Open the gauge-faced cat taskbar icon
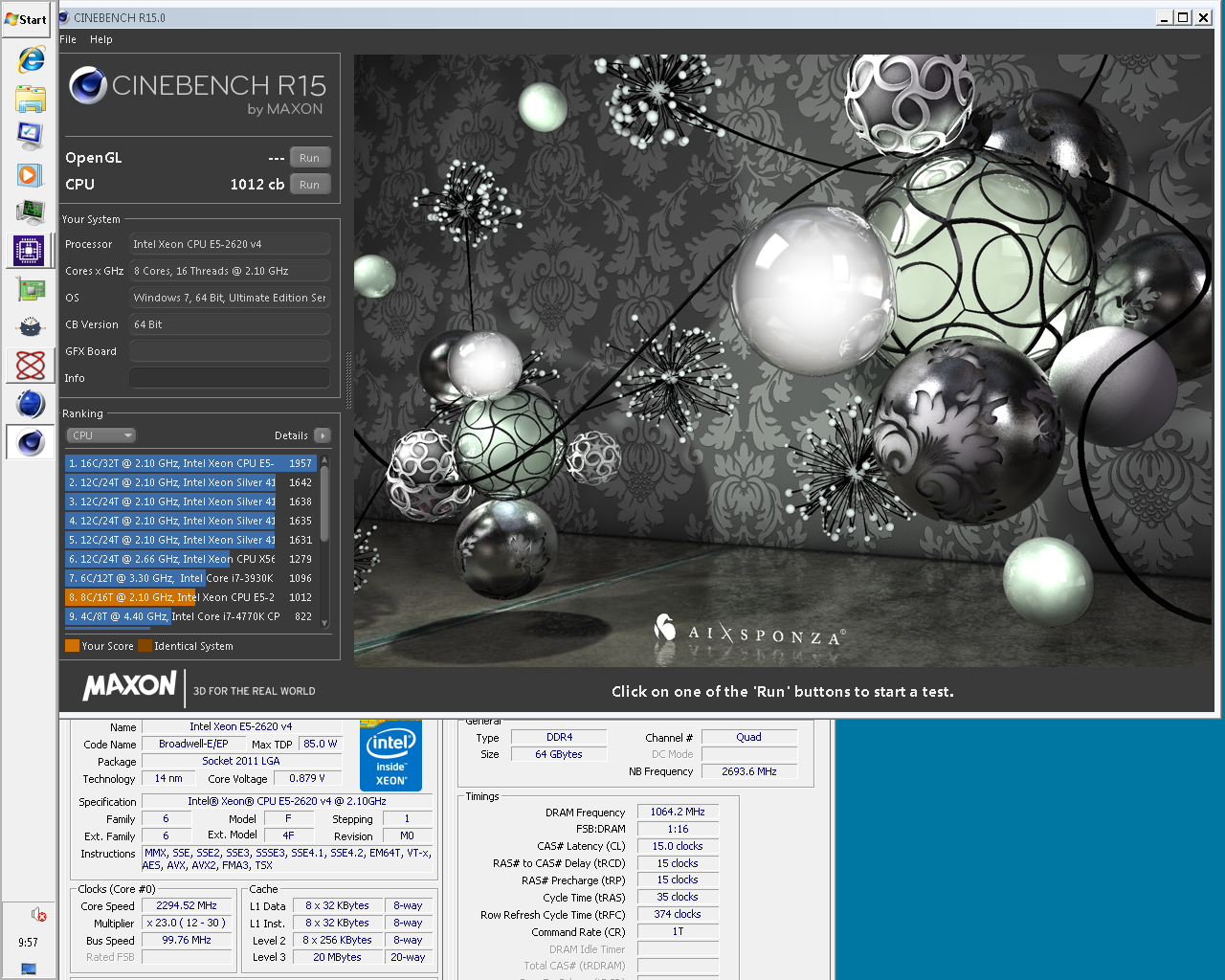This screenshot has width=1225, height=980. point(31,327)
